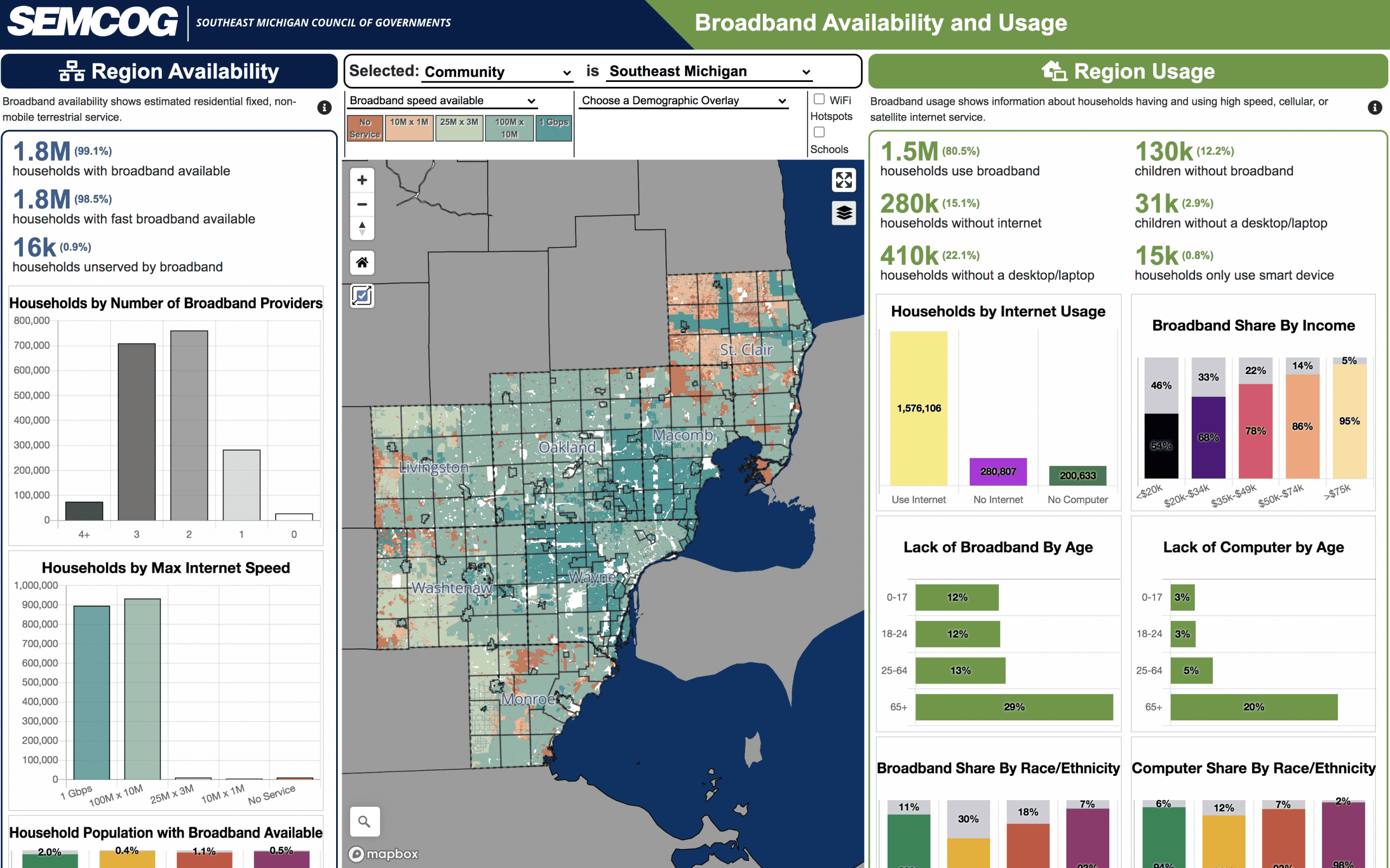The image size is (1390, 868).
Task: Click the SEMCOG logo
Action: tap(92, 23)
